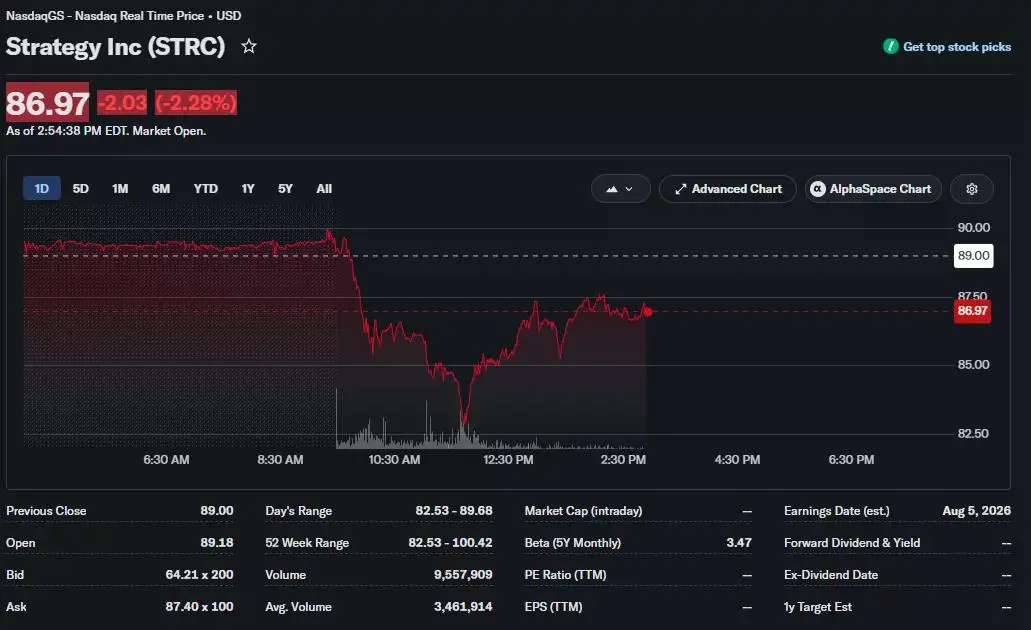Show the YTD chart range
The image size is (1031, 630).
click(x=205, y=189)
